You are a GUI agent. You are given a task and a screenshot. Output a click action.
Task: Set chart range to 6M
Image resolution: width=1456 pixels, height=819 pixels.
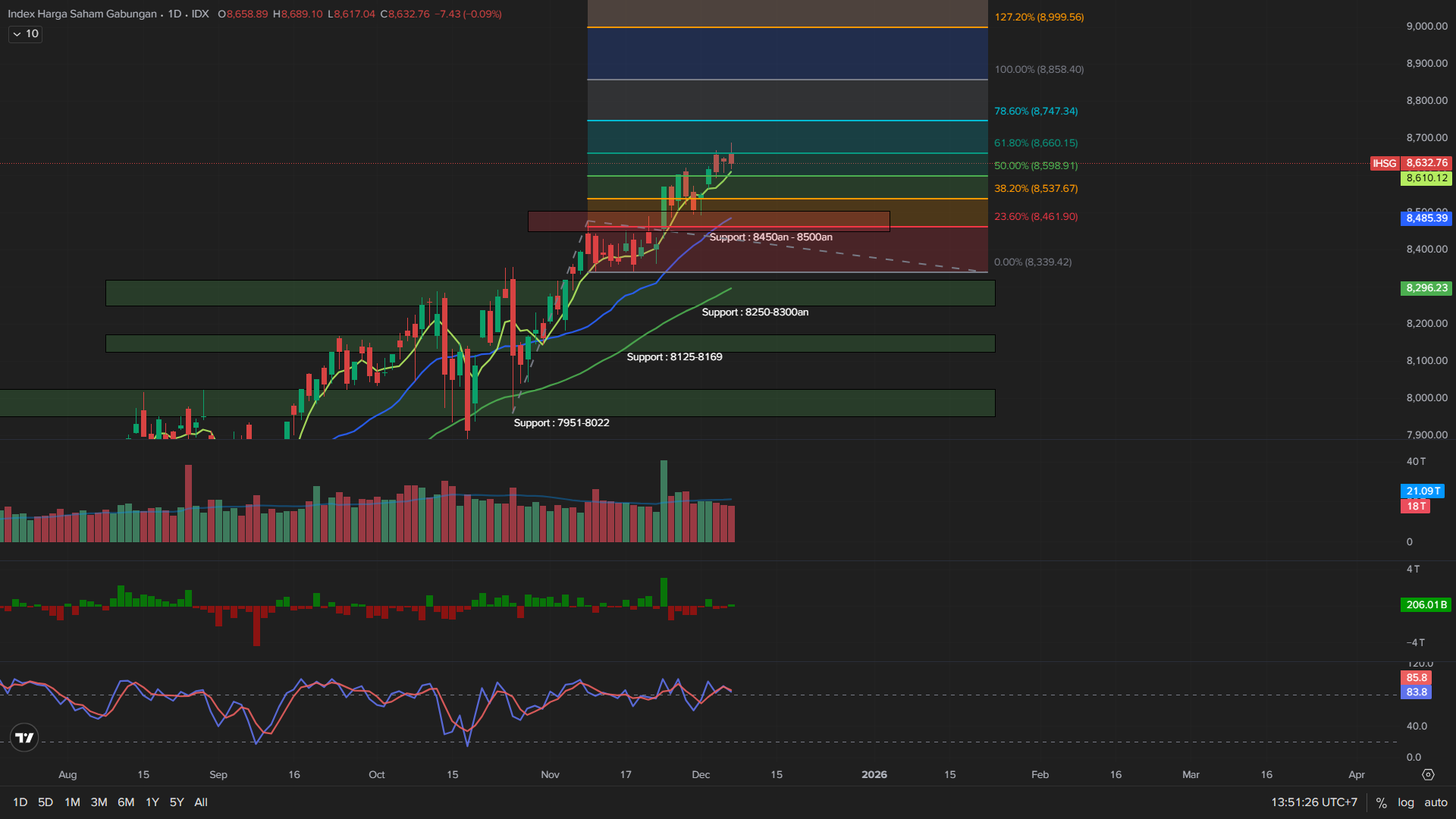[x=126, y=802]
